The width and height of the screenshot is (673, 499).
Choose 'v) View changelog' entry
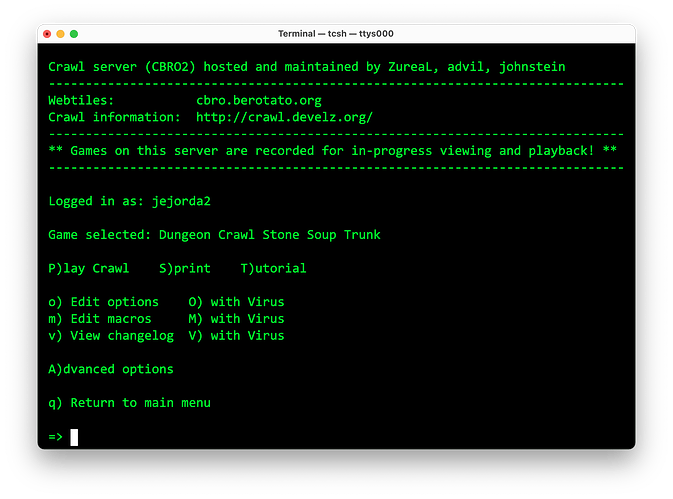pos(111,336)
